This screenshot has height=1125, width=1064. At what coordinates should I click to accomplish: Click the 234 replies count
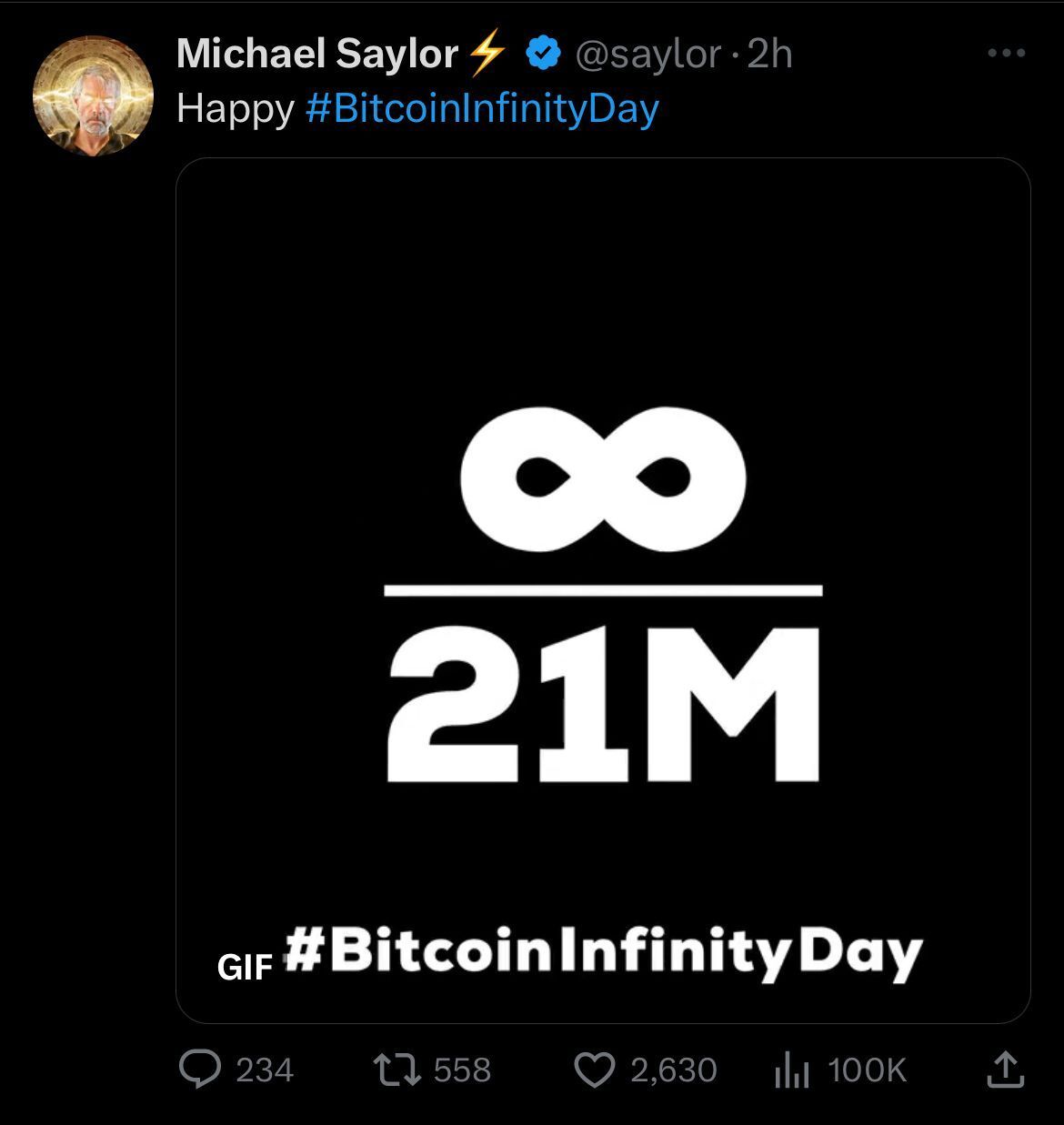[x=265, y=1070]
